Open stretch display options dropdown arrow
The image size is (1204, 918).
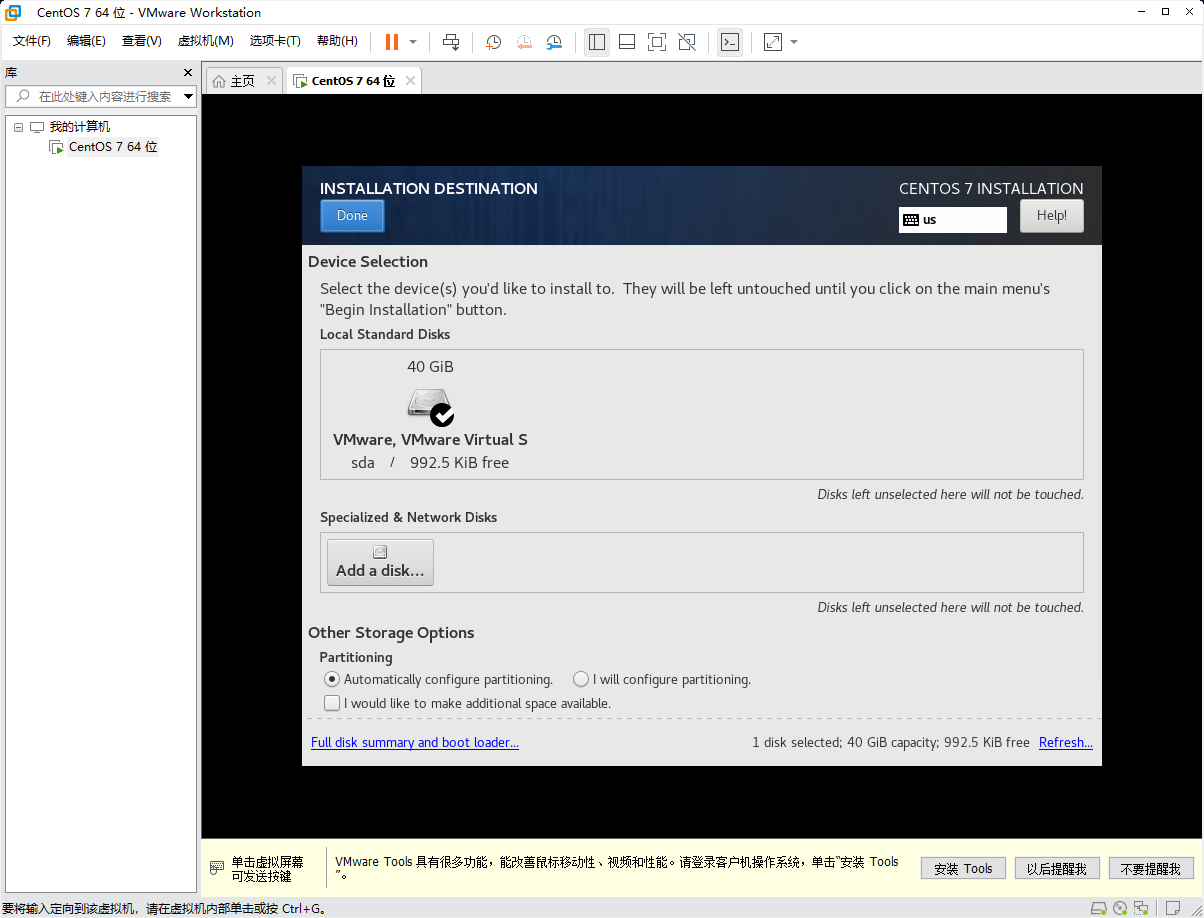click(794, 42)
